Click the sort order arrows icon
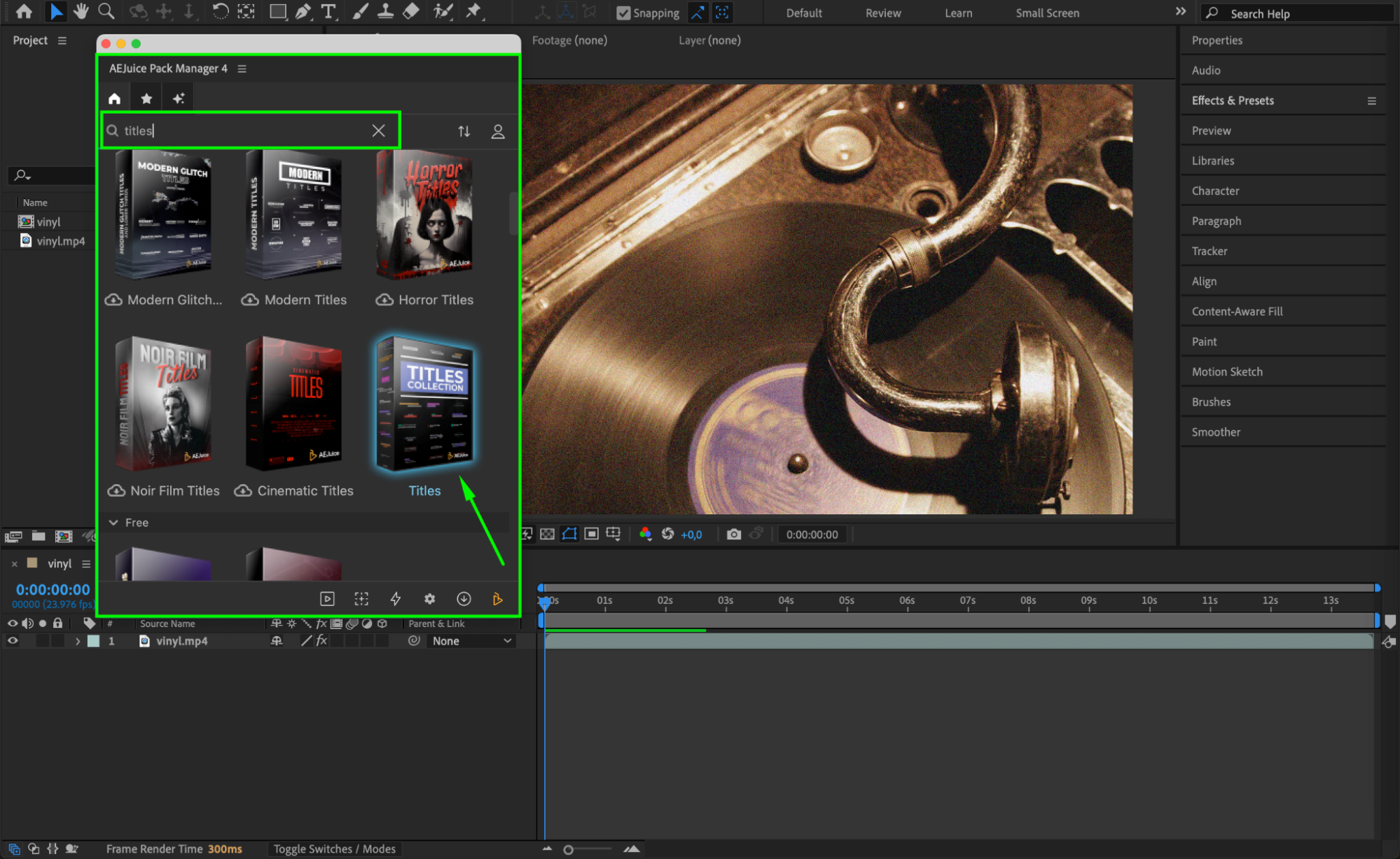The width and height of the screenshot is (1400, 859). point(464,131)
